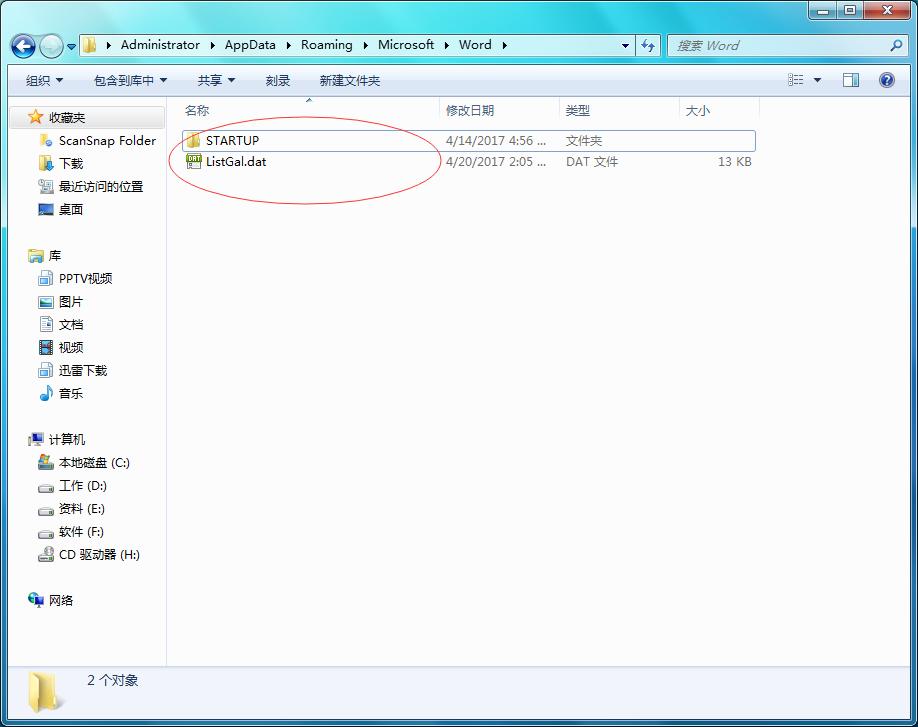Select the ListGal.dat file icon
The image size is (918, 727).
coord(193,162)
